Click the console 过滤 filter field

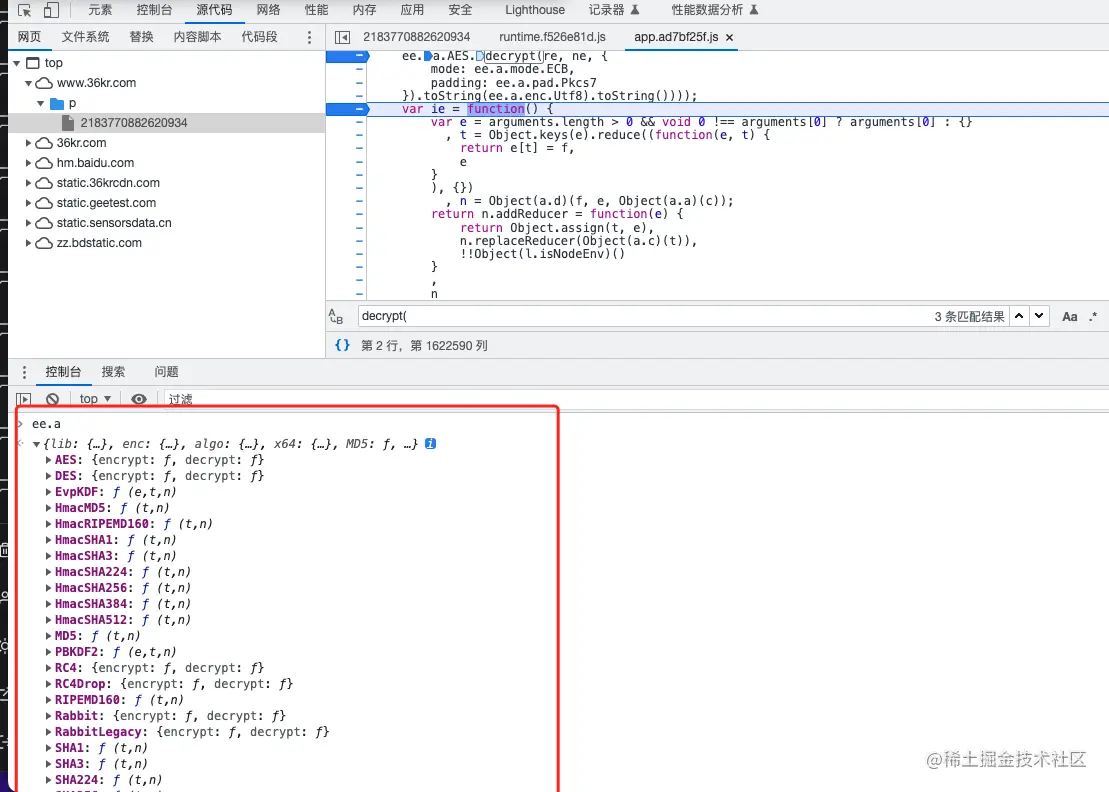(x=637, y=399)
